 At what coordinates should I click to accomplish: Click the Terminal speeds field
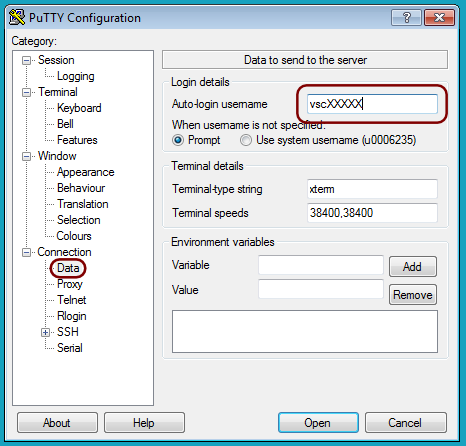point(372,213)
